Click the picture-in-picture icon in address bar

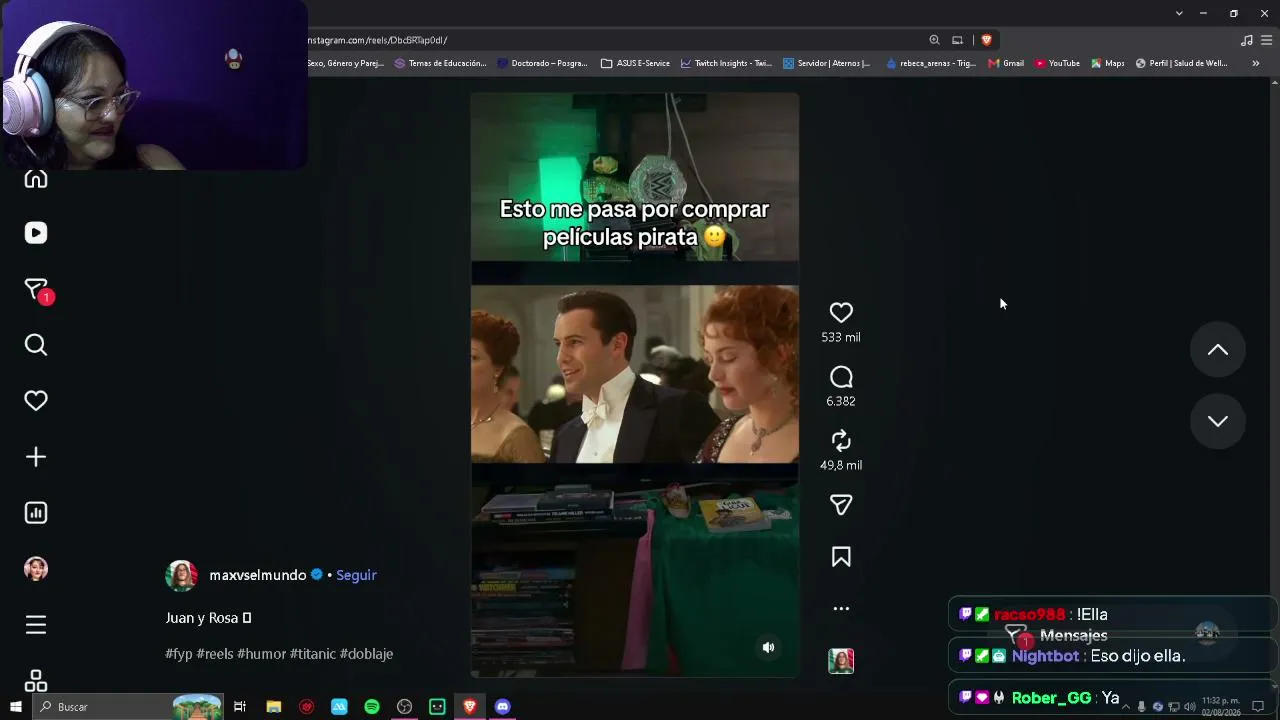[x=957, y=40]
